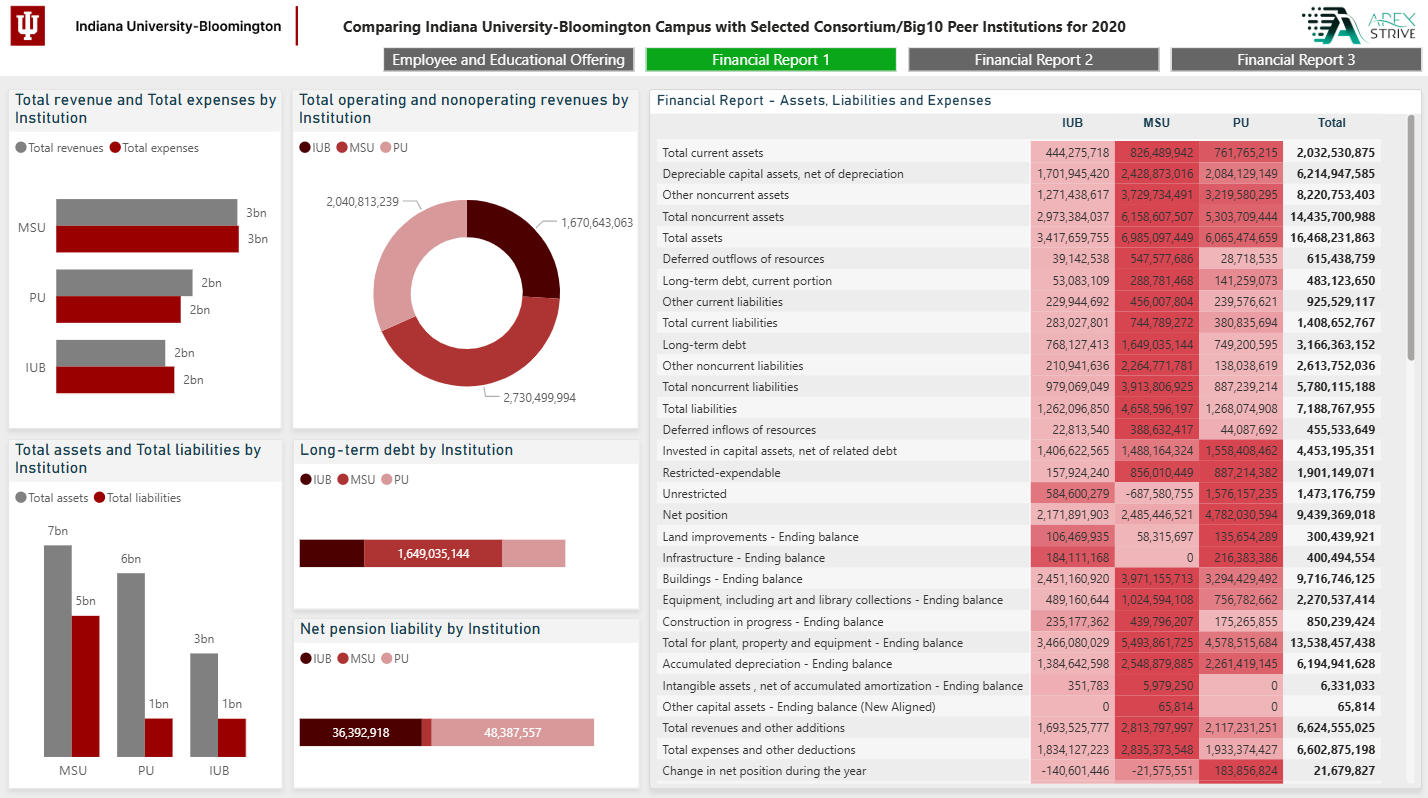Click donut label 2,040,813,239

(x=362, y=202)
